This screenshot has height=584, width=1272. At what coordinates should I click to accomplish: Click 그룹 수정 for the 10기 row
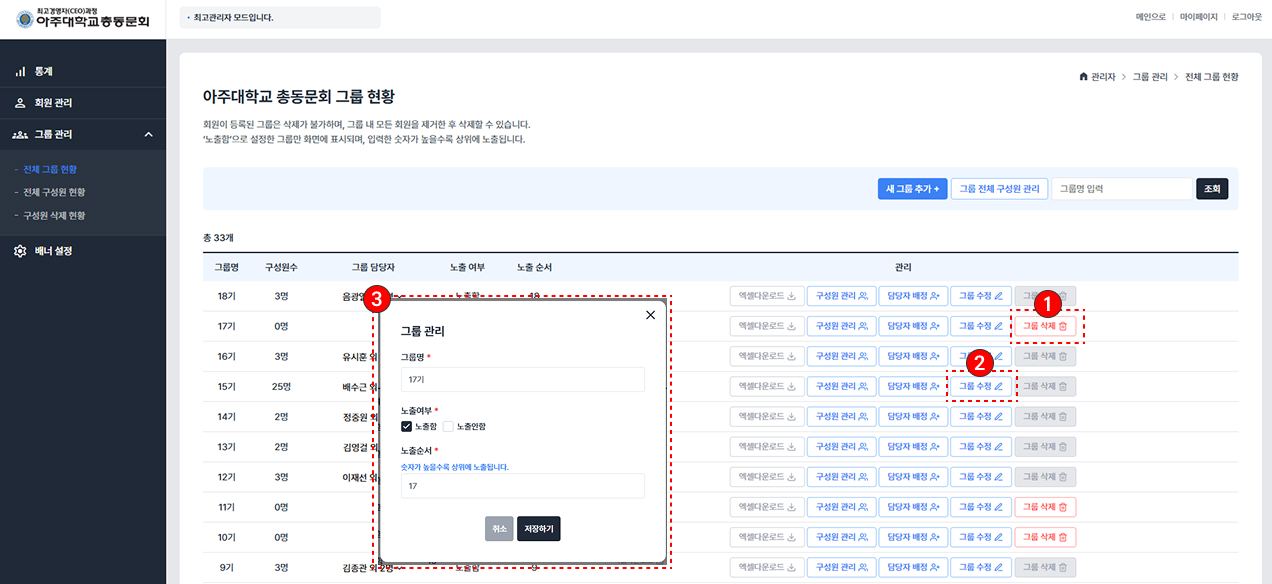pyautogui.click(x=981, y=537)
